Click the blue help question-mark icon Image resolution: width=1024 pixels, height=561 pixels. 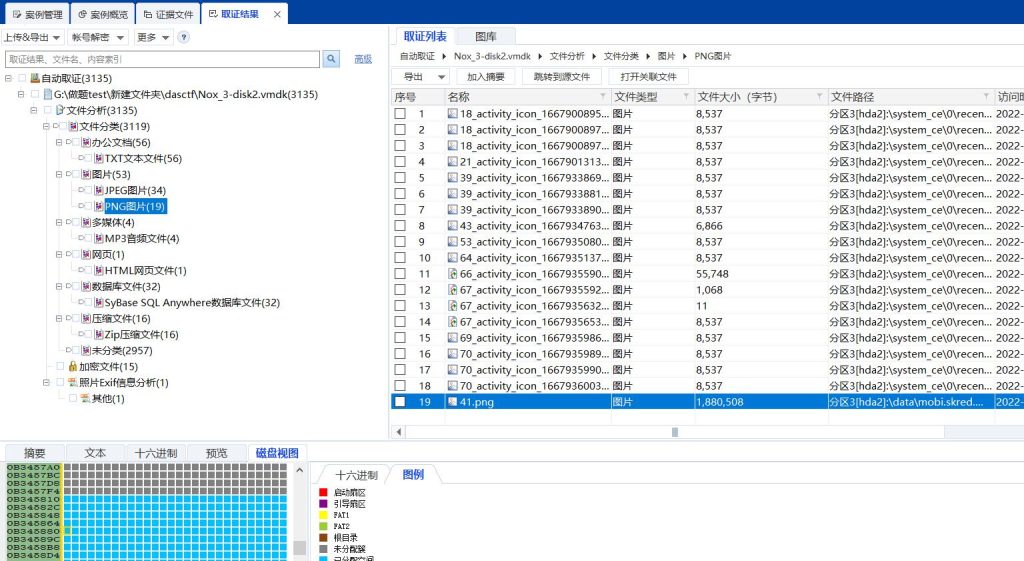(x=183, y=37)
